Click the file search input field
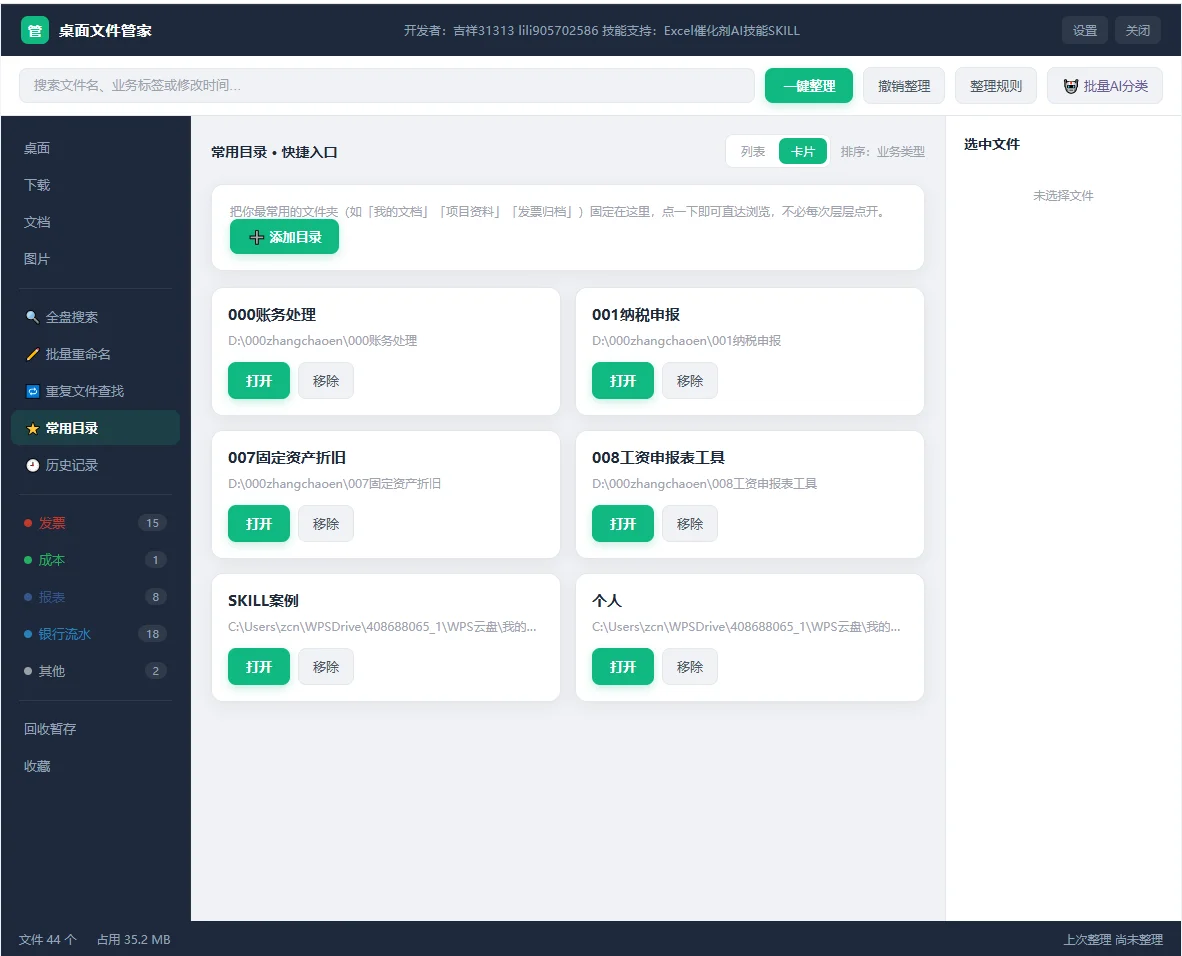Viewport: 1182px width, 956px height. click(x=387, y=86)
